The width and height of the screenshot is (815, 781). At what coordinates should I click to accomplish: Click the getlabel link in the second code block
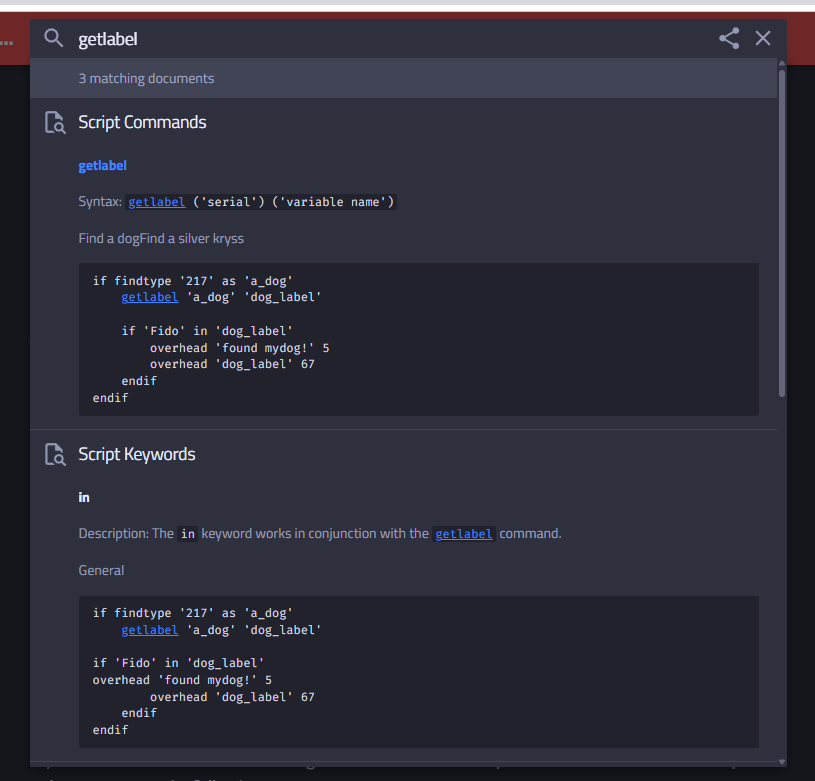coord(149,629)
